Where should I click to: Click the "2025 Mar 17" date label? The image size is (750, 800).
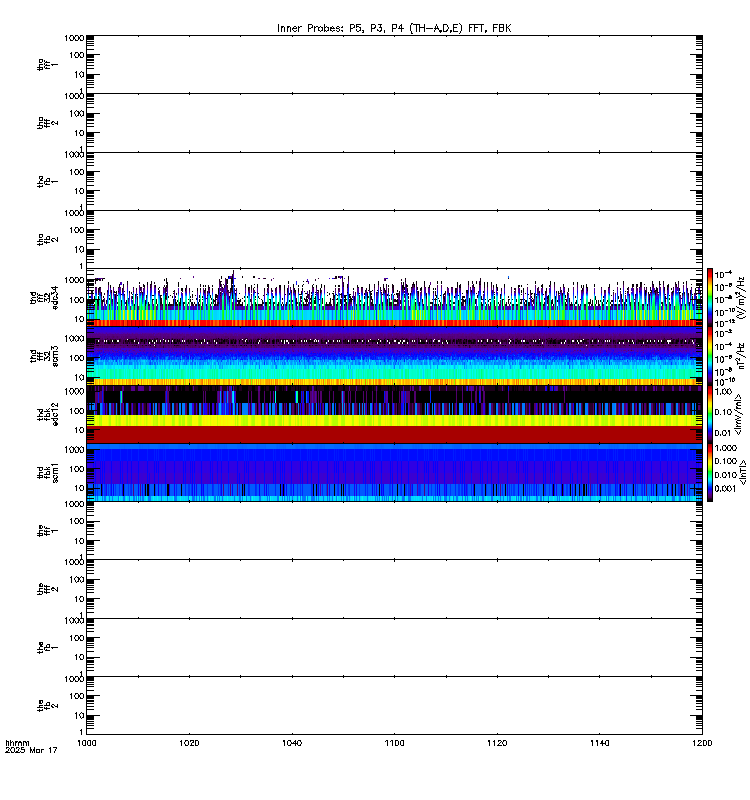[31, 751]
